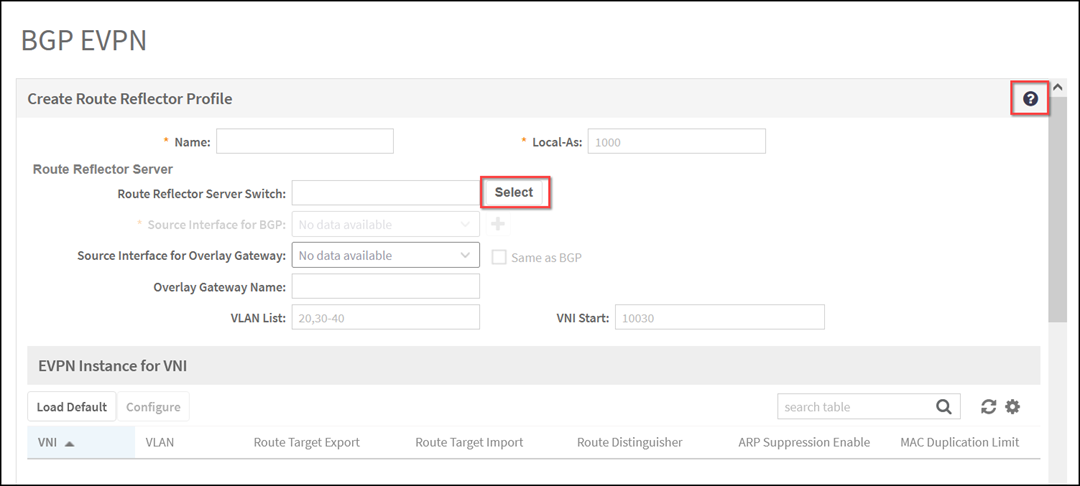Click the Route Reflector Server section label
The width and height of the screenshot is (1080, 486).
[x=103, y=169]
